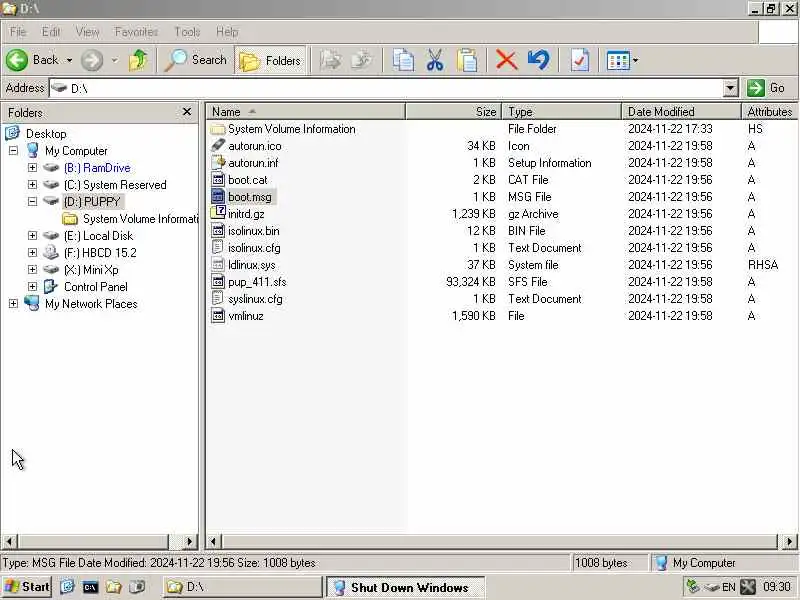Click the Go button
This screenshot has height=600, width=800.
(x=766, y=88)
